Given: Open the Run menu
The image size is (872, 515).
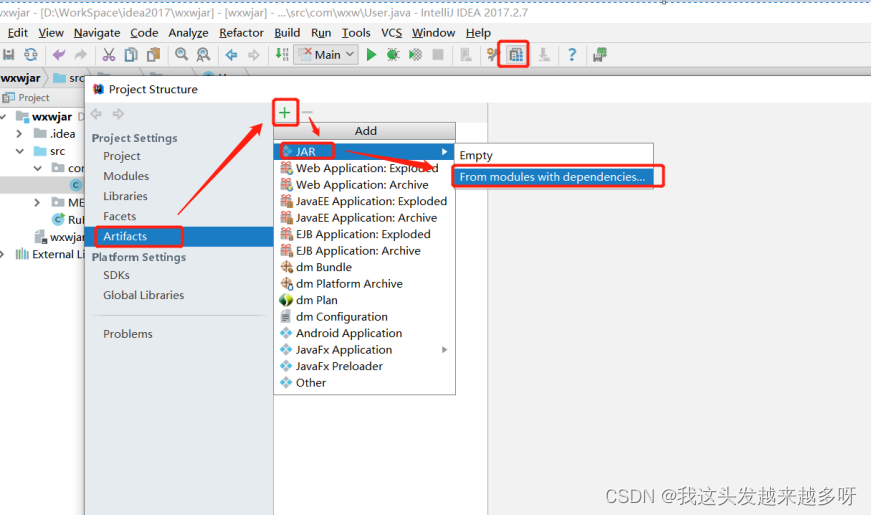Looking at the screenshot, I should (321, 33).
